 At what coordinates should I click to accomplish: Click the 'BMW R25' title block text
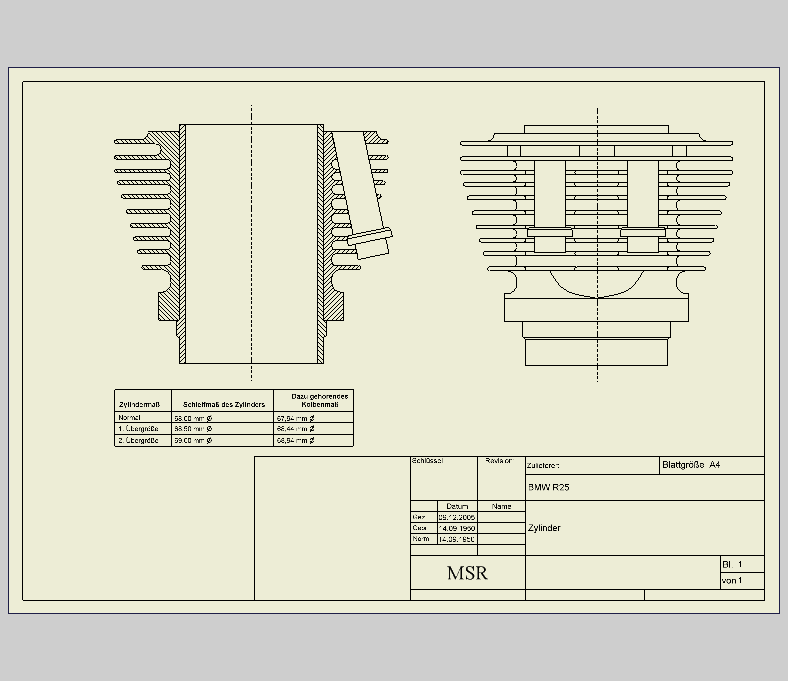click(x=549, y=487)
